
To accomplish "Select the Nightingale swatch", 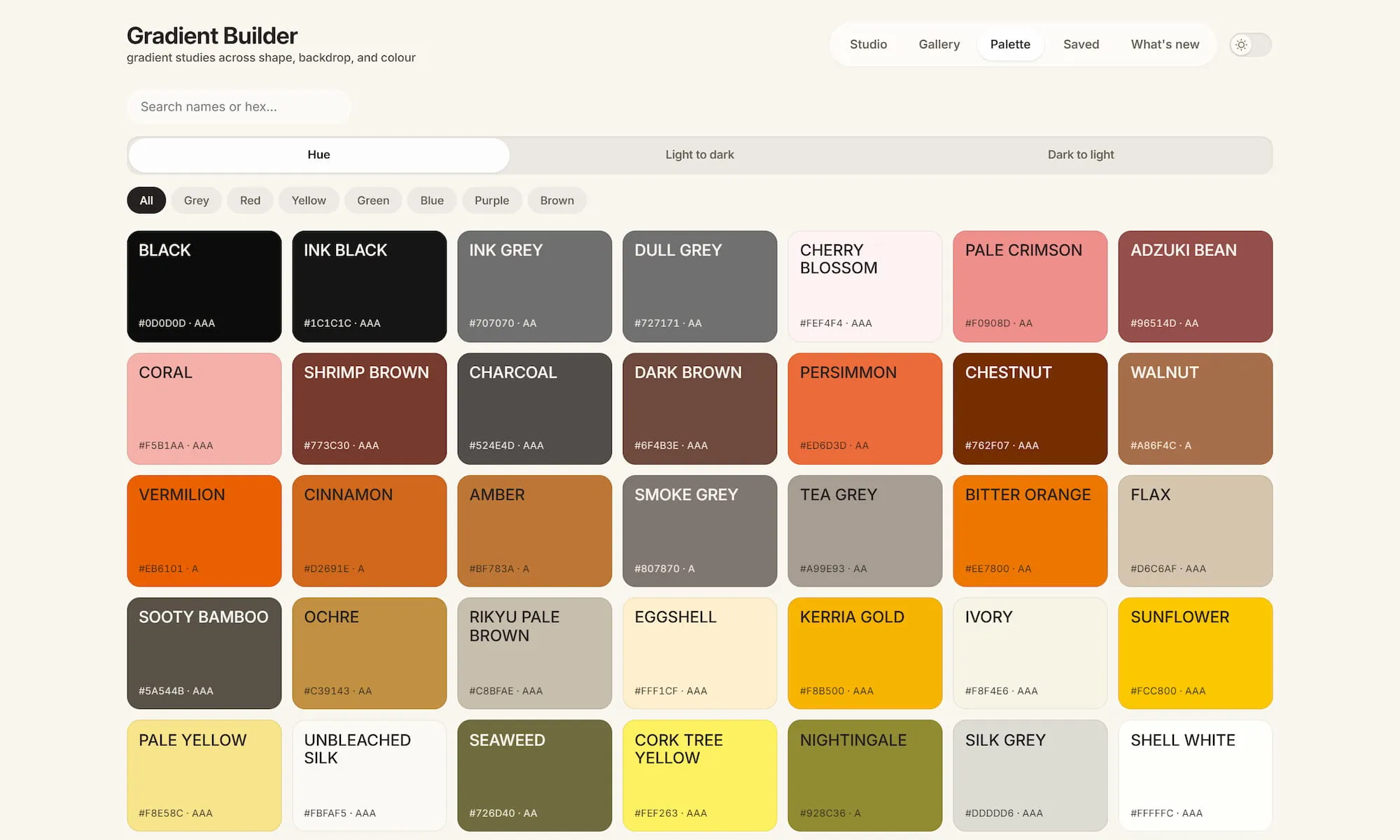I will [x=865, y=776].
